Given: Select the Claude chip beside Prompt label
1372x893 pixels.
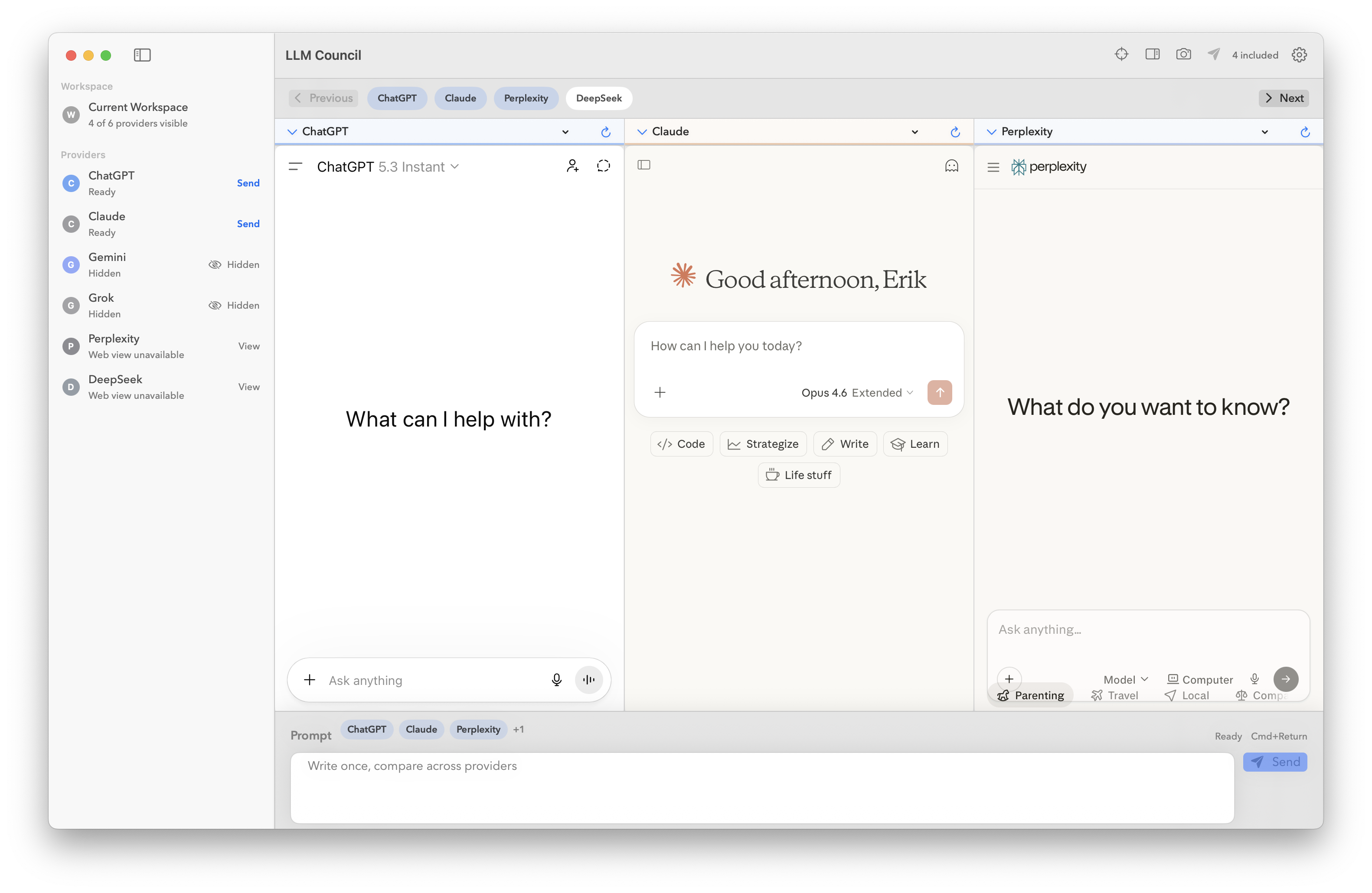Looking at the screenshot, I should click(x=421, y=730).
